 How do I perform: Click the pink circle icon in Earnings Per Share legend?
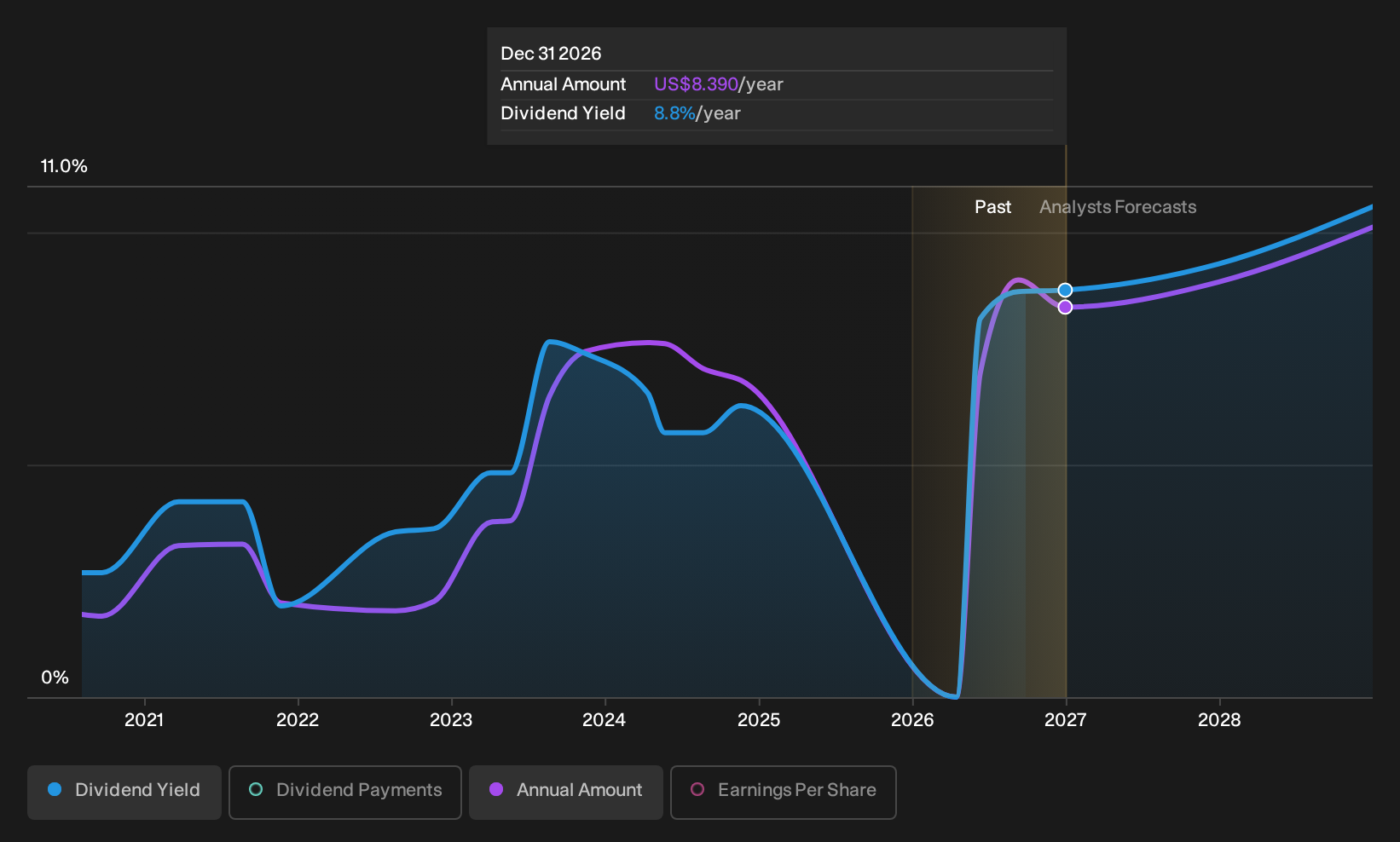(697, 790)
